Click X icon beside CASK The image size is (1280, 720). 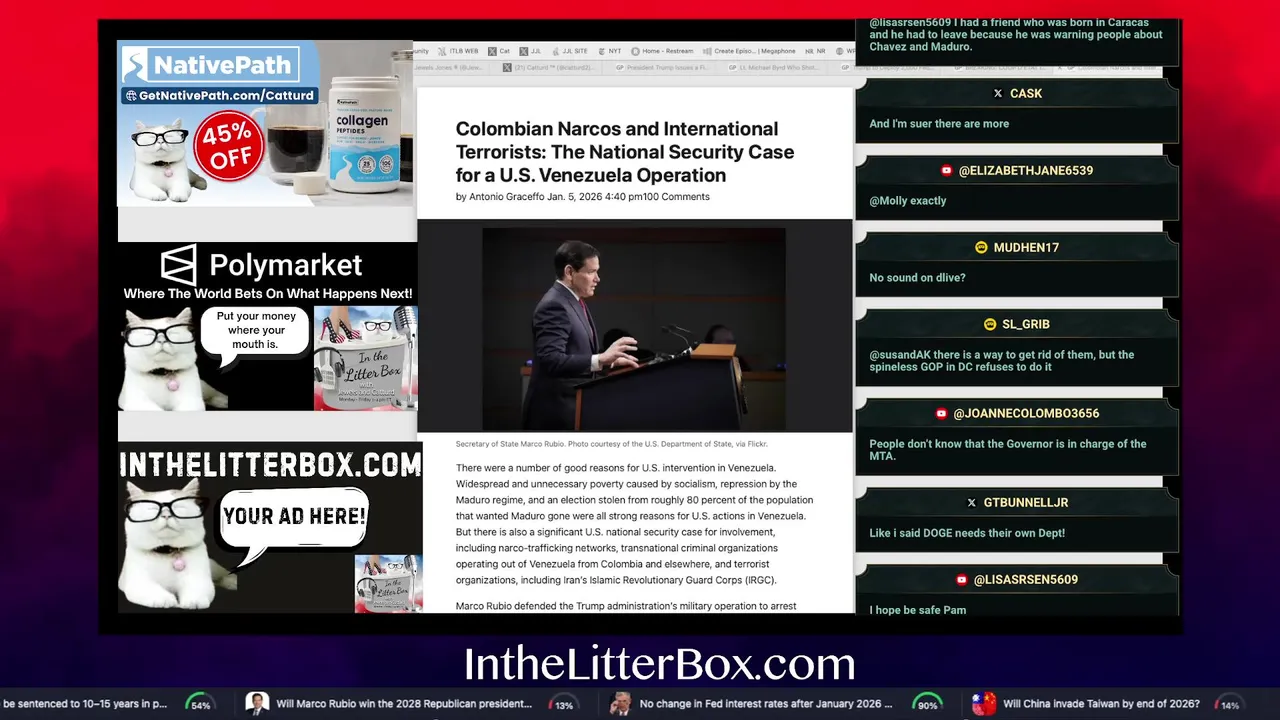(x=997, y=93)
